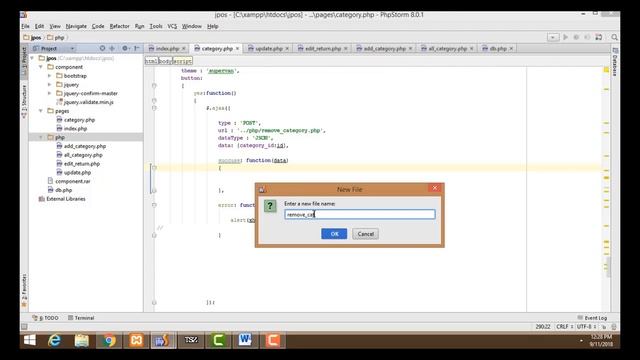Screen dimensions: 640x360
Task: Open the Edit menu
Action: 39,26
